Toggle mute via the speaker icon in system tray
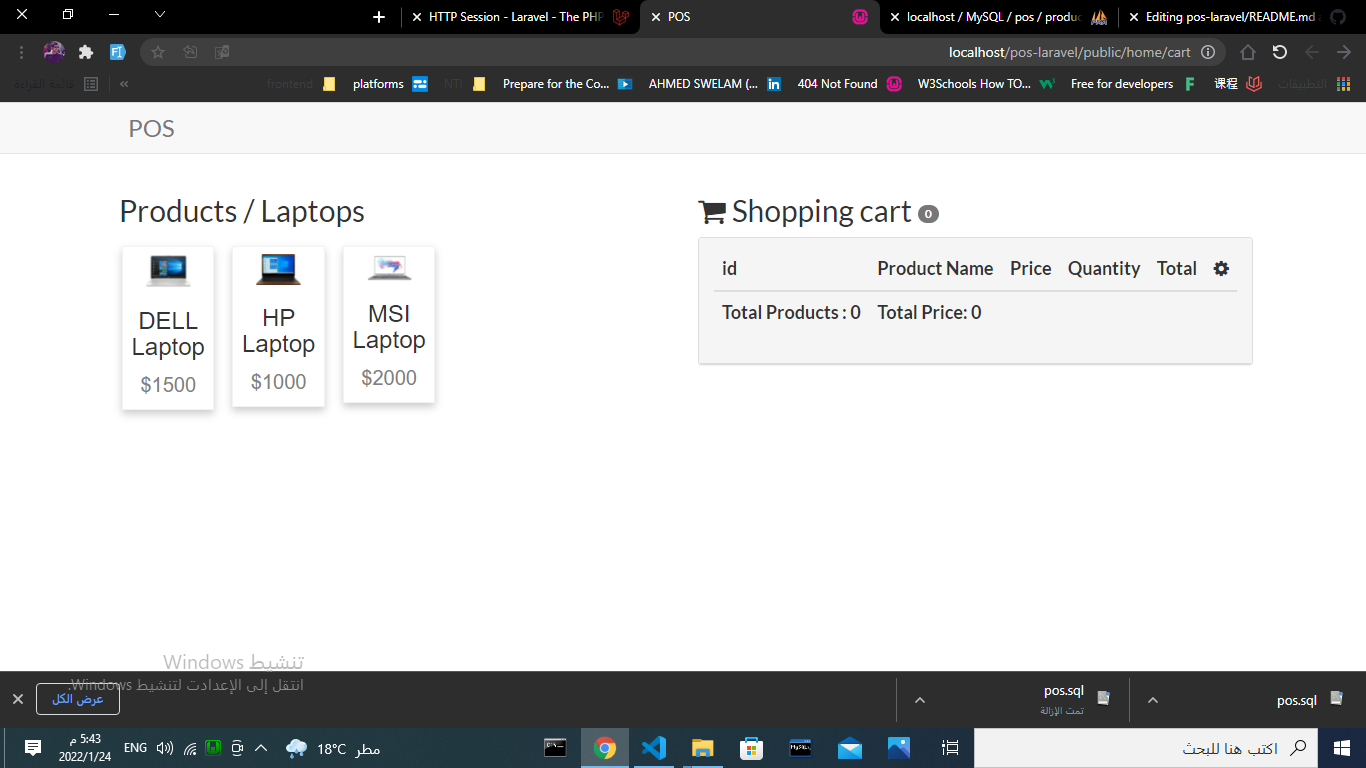1366x768 pixels. click(x=164, y=747)
